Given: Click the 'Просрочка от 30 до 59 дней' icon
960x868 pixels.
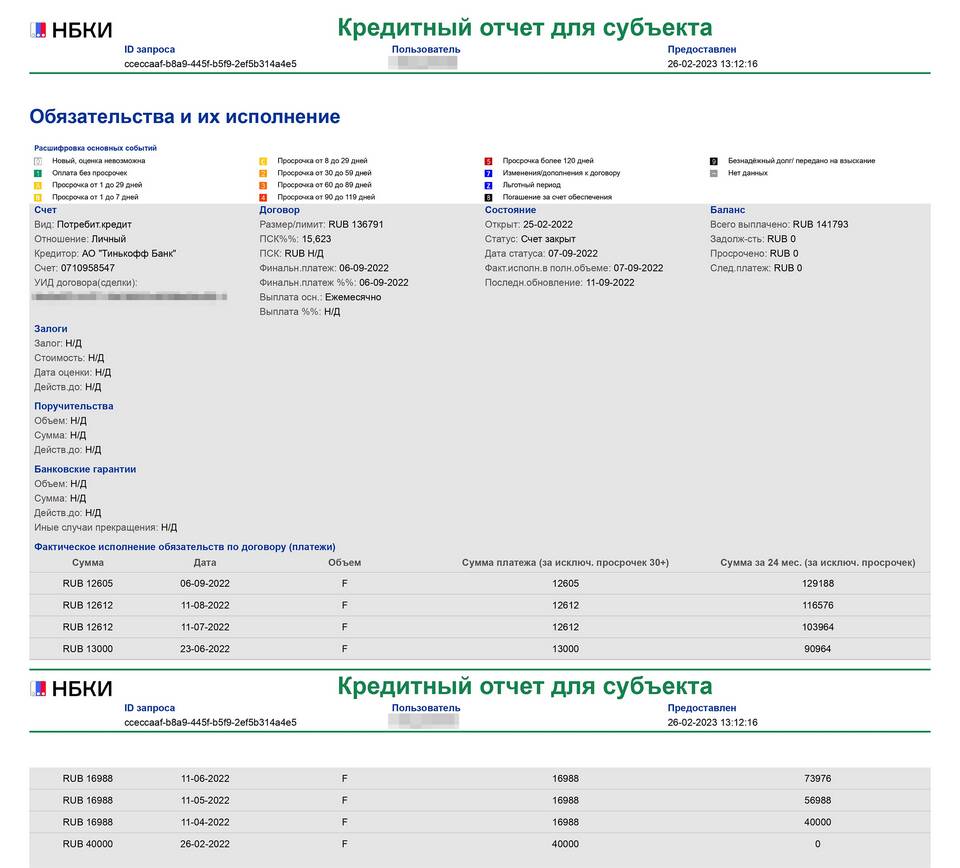Looking at the screenshot, I should pyautogui.click(x=263, y=173).
